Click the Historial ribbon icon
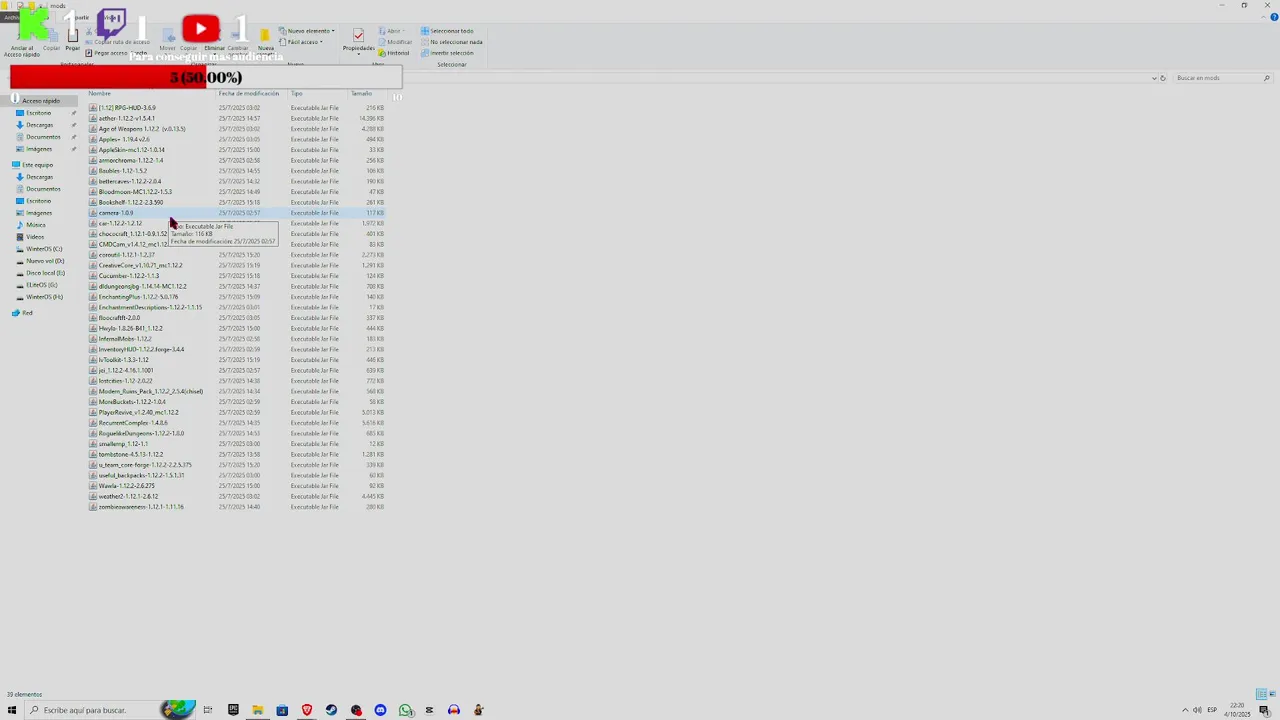The height and width of the screenshot is (720, 1280). pos(394,53)
